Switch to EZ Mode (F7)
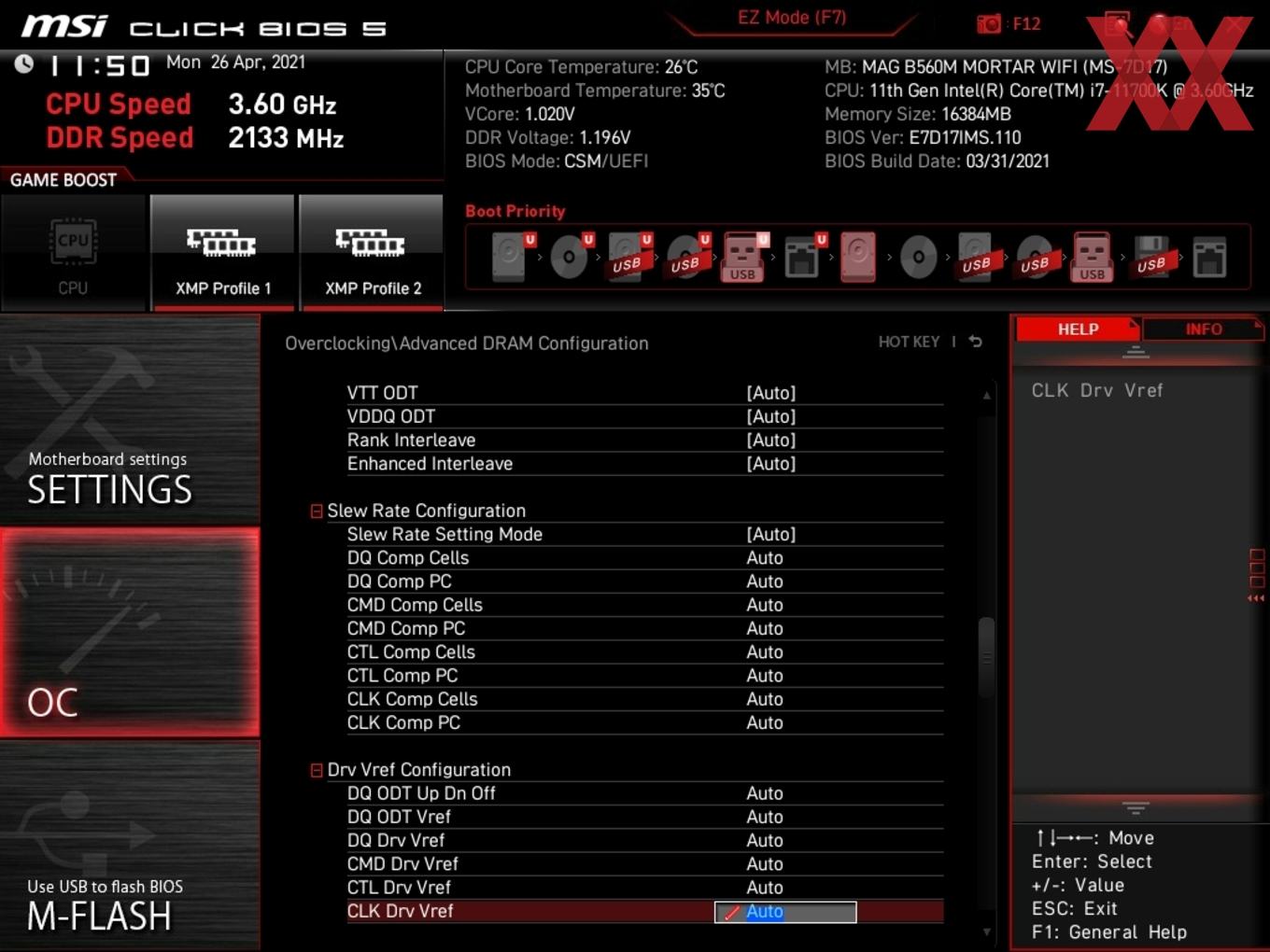 pyautogui.click(x=792, y=18)
